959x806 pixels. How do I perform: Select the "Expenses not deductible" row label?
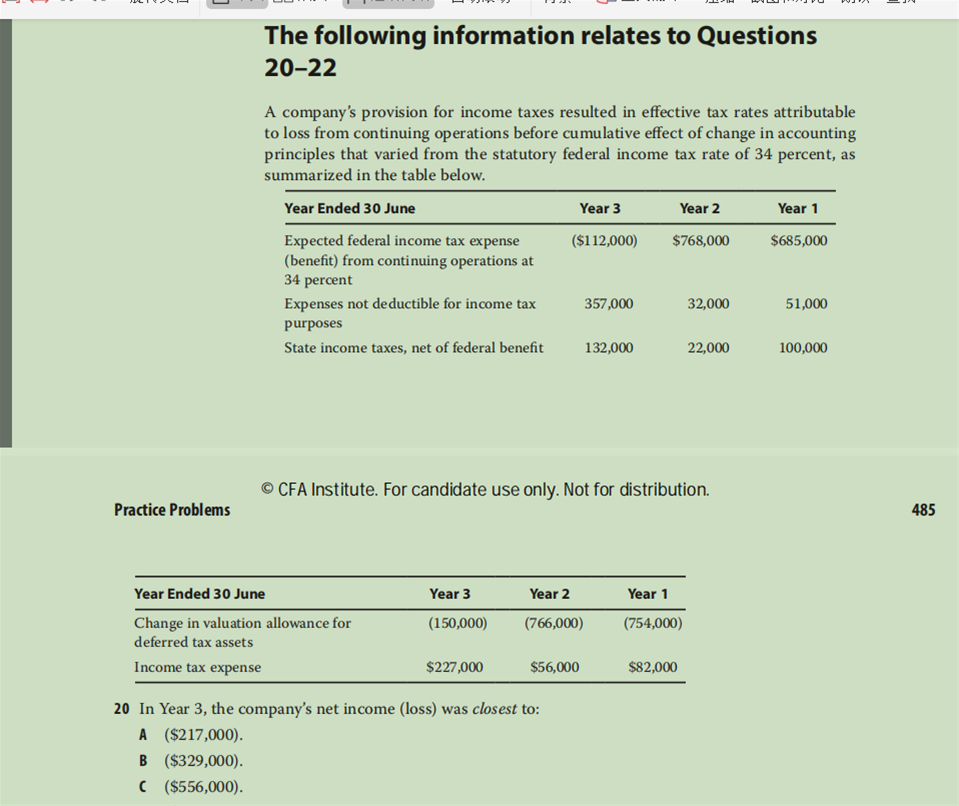[410, 313]
